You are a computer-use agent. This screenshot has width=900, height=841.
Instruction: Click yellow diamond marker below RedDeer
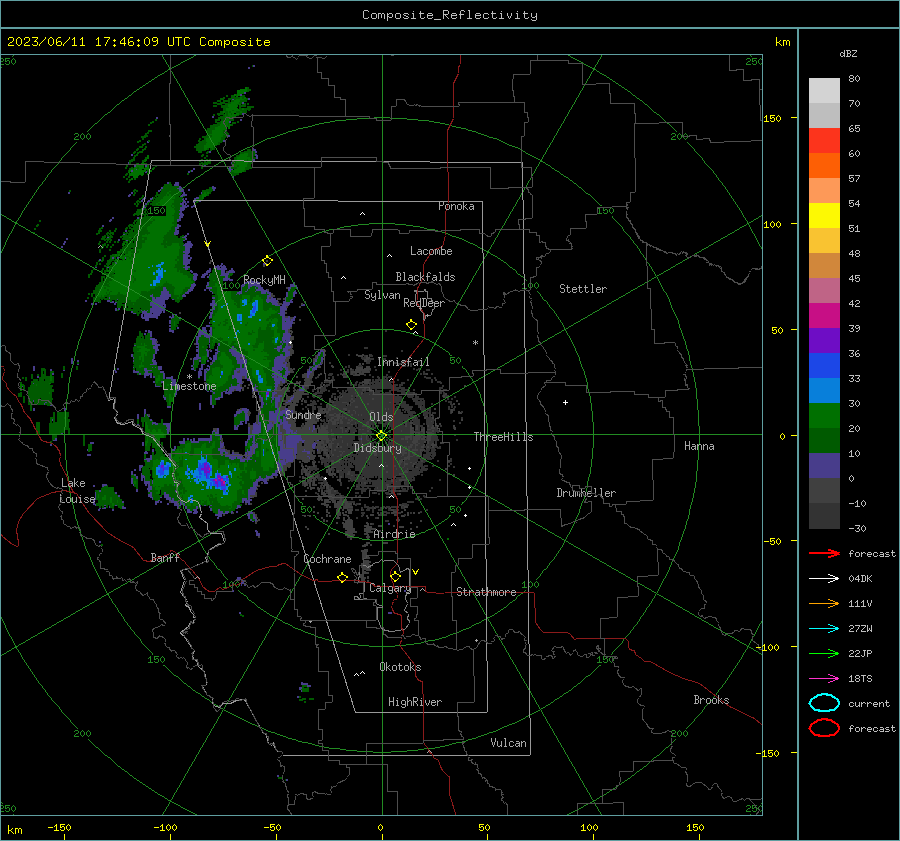pos(411,325)
